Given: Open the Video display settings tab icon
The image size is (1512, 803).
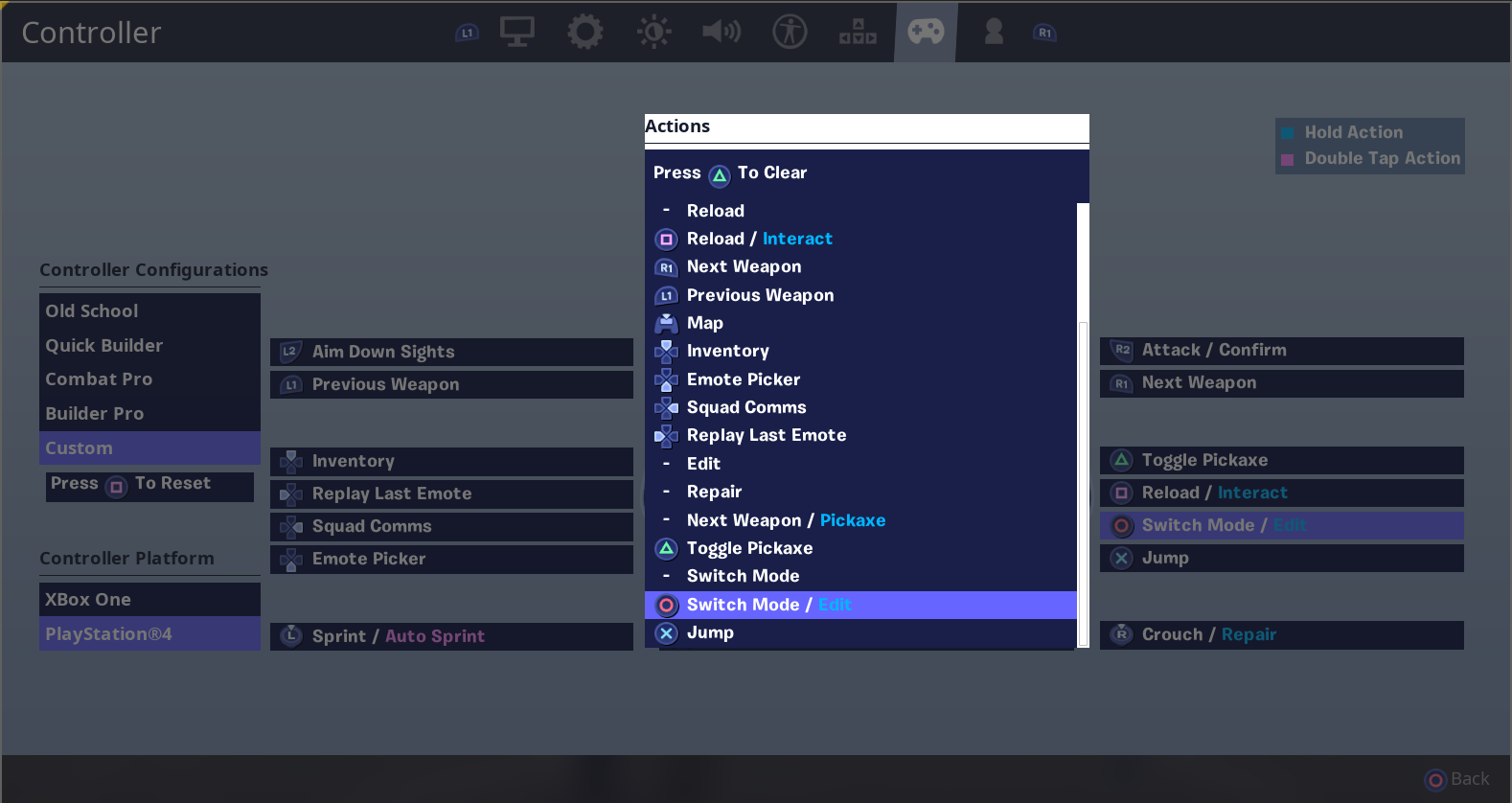Looking at the screenshot, I should point(516,32).
